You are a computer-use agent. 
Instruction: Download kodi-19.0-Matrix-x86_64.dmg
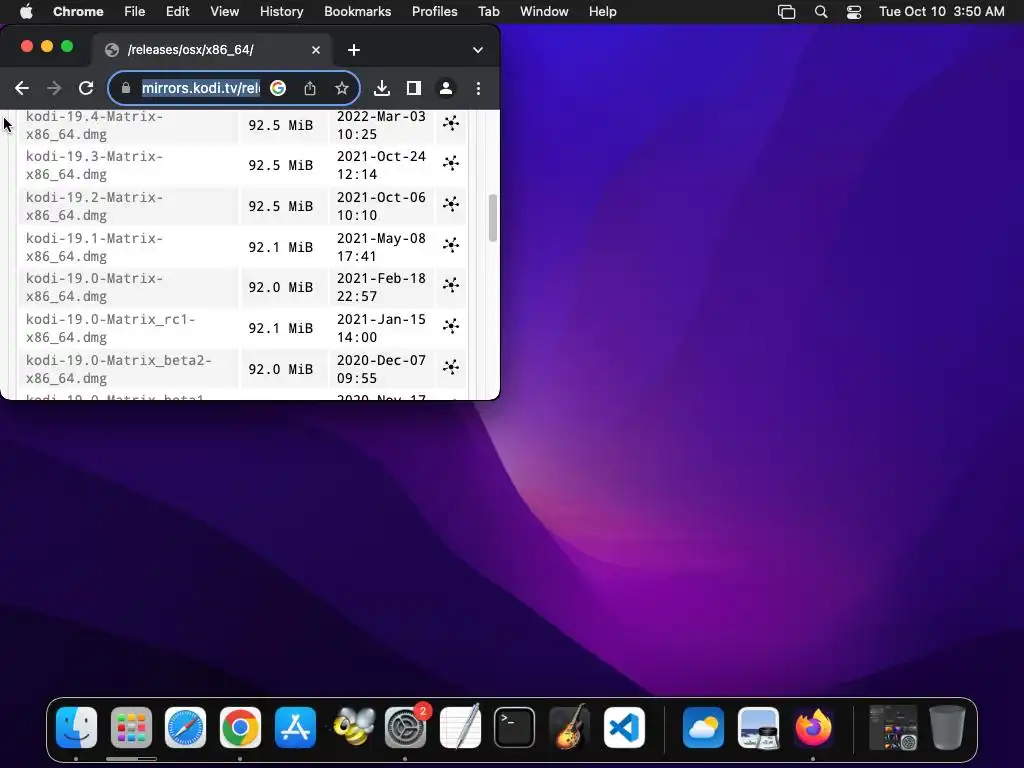95,287
